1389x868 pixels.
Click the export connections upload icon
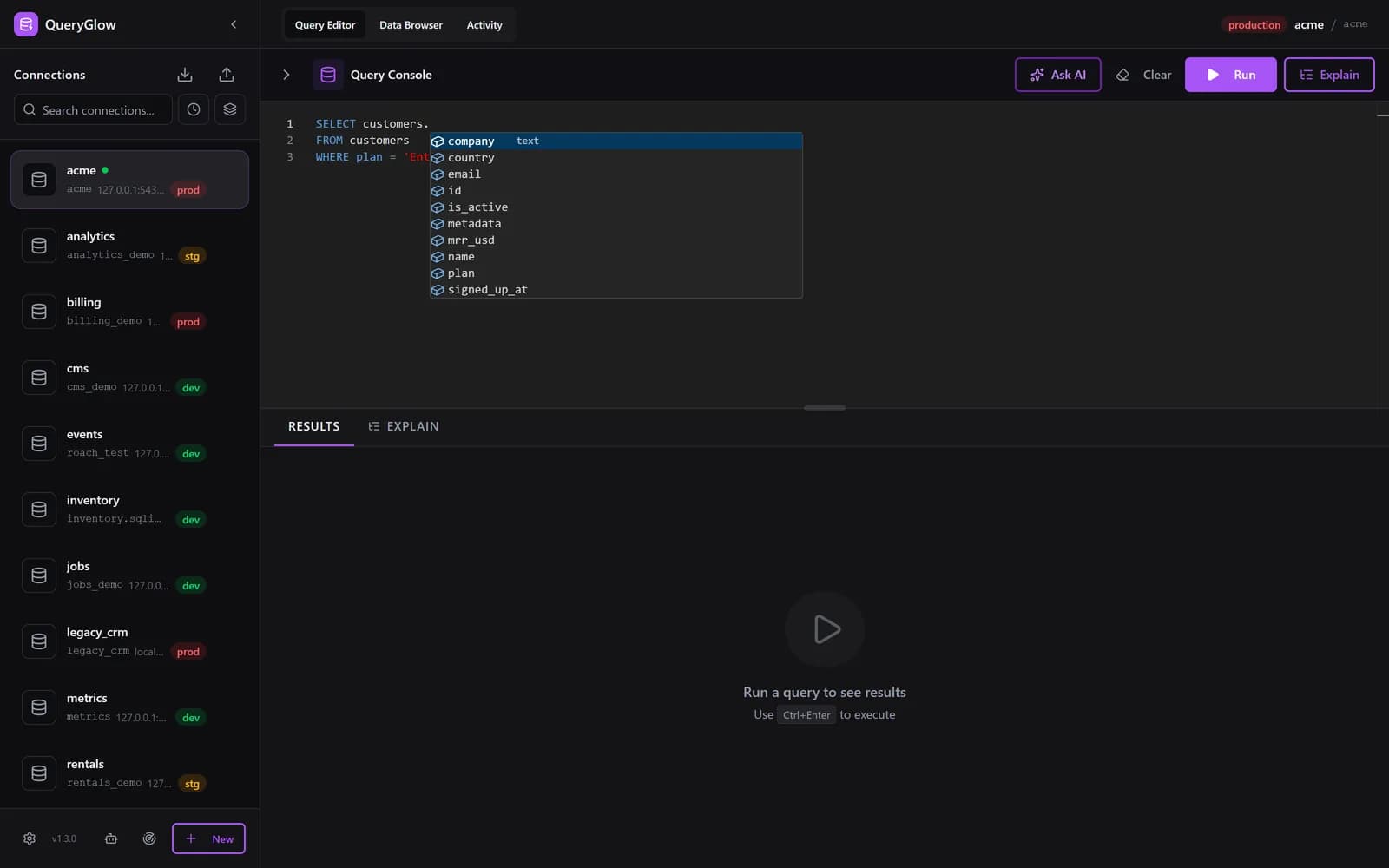(227, 75)
